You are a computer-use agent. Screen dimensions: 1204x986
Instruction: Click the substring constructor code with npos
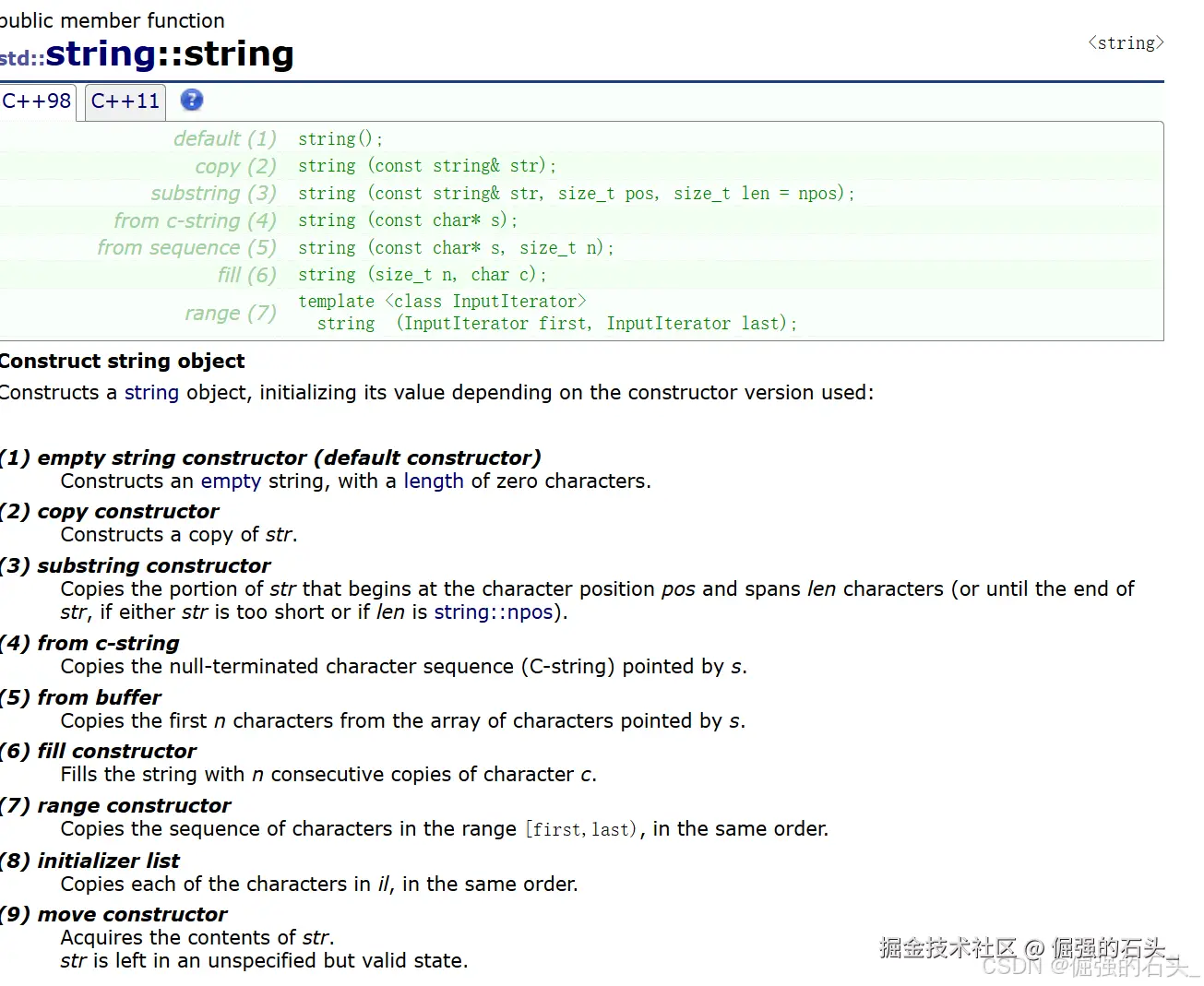click(x=577, y=194)
